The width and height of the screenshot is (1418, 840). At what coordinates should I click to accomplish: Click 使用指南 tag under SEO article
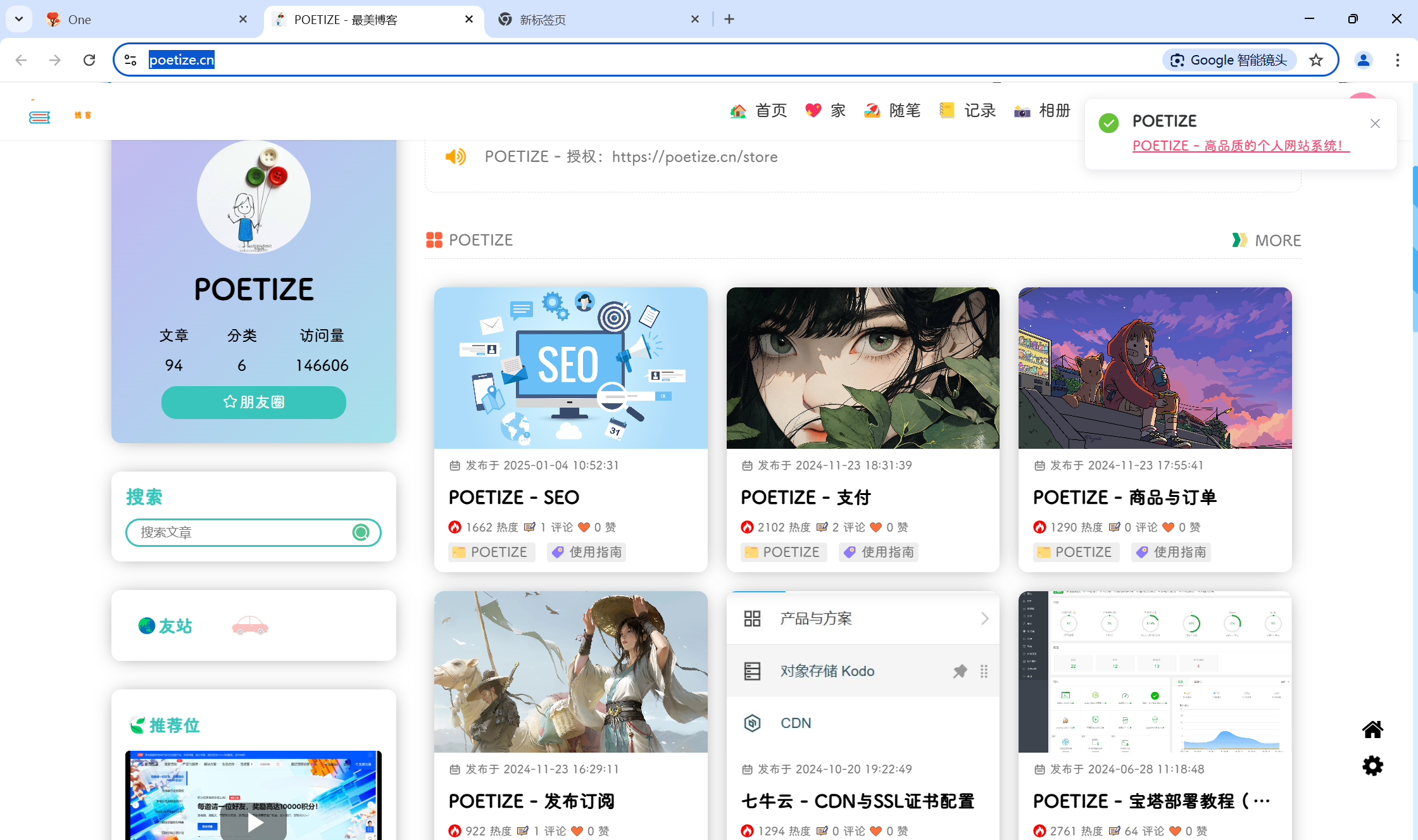pyautogui.click(x=587, y=552)
